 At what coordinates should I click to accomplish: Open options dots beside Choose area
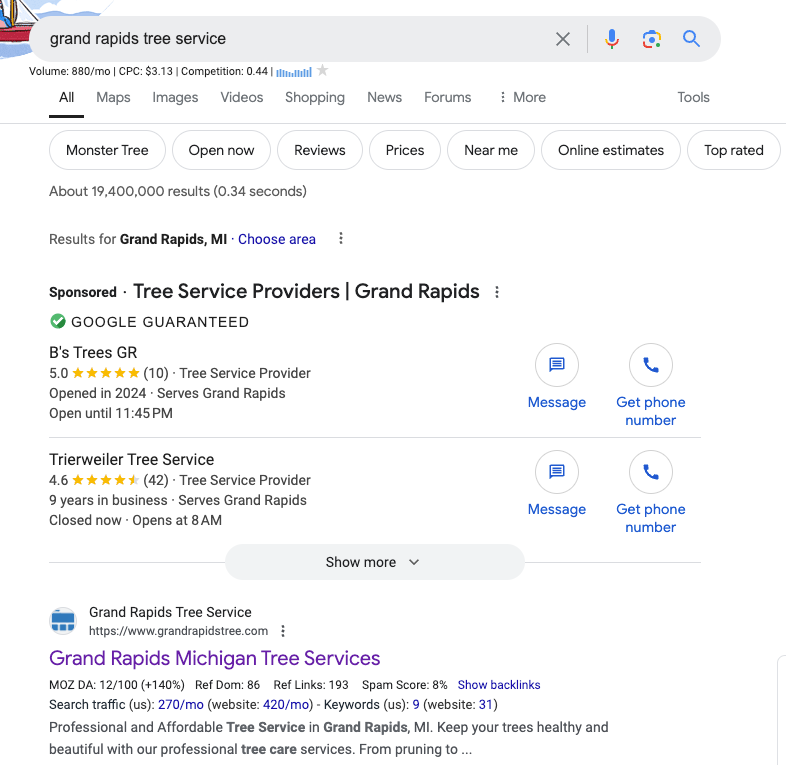click(341, 238)
